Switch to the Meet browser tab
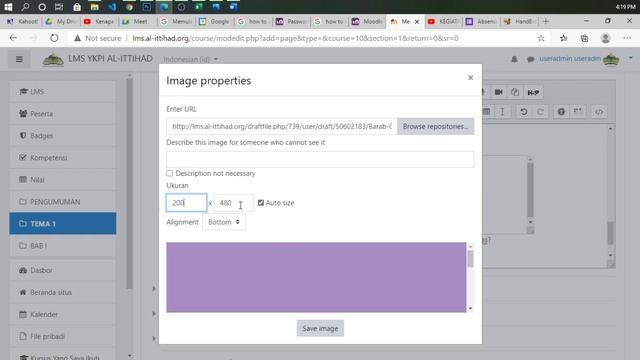The height and width of the screenshot is (360, 640). coord(137,21)
